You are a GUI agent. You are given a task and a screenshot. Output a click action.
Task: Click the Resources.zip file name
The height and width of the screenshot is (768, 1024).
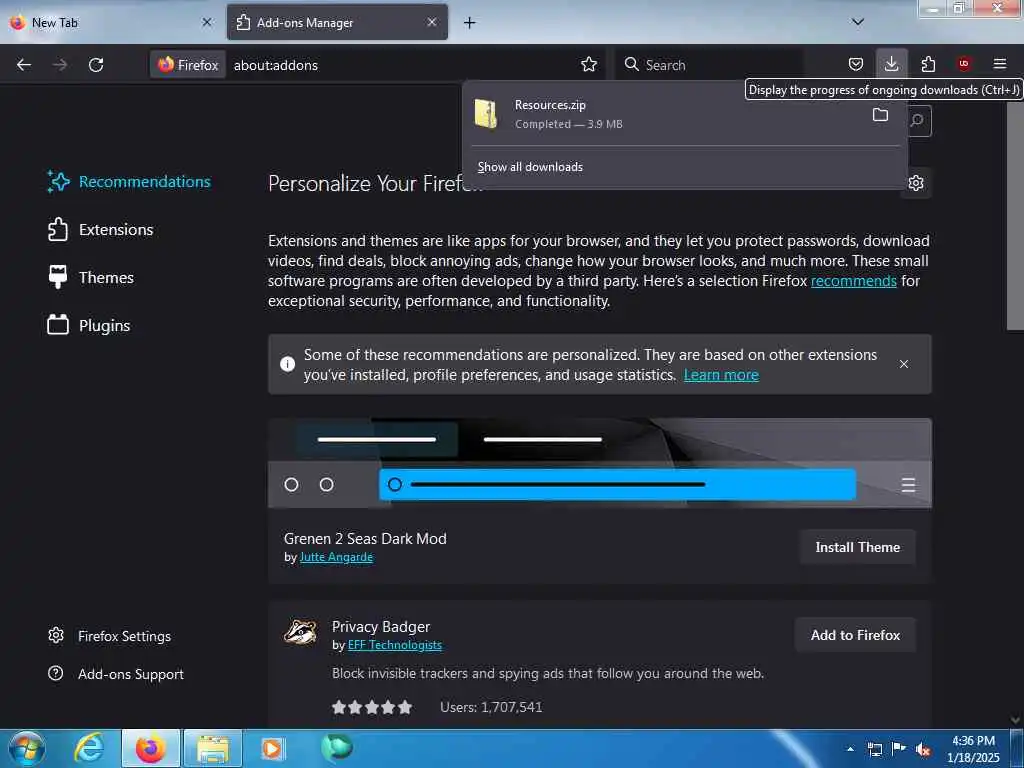click(x=550, y=104)
